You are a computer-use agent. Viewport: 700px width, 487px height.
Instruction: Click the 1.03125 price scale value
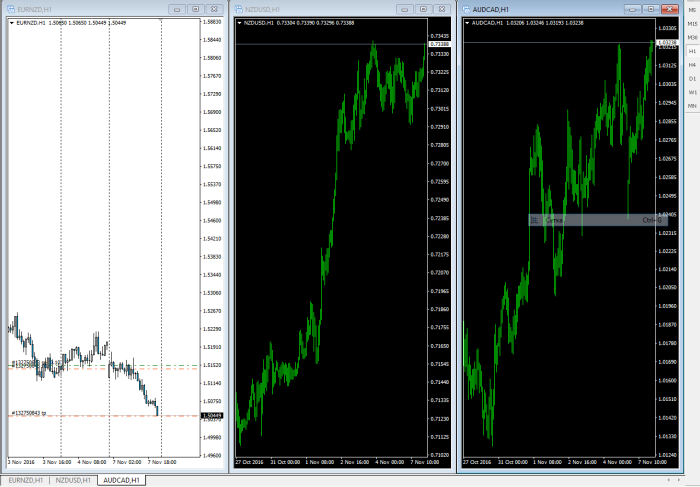click(x=667, y=66)
